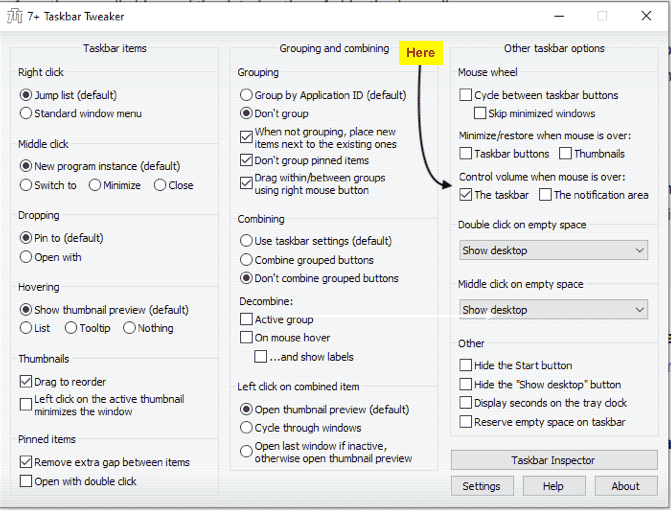Enable Cycle between taskbar buttons checkbox
This screenshot has width=671, height=510.
click(x=466, y=95)
